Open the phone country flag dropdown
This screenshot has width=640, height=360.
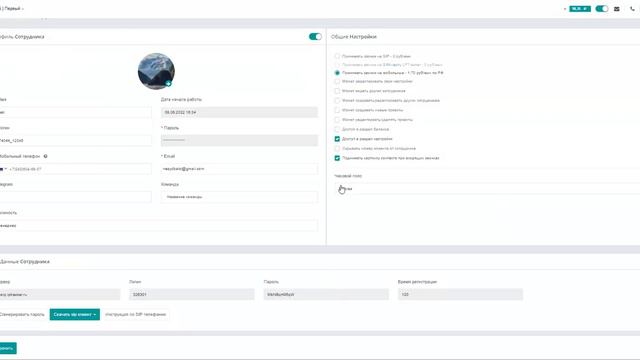click(3, 169)
